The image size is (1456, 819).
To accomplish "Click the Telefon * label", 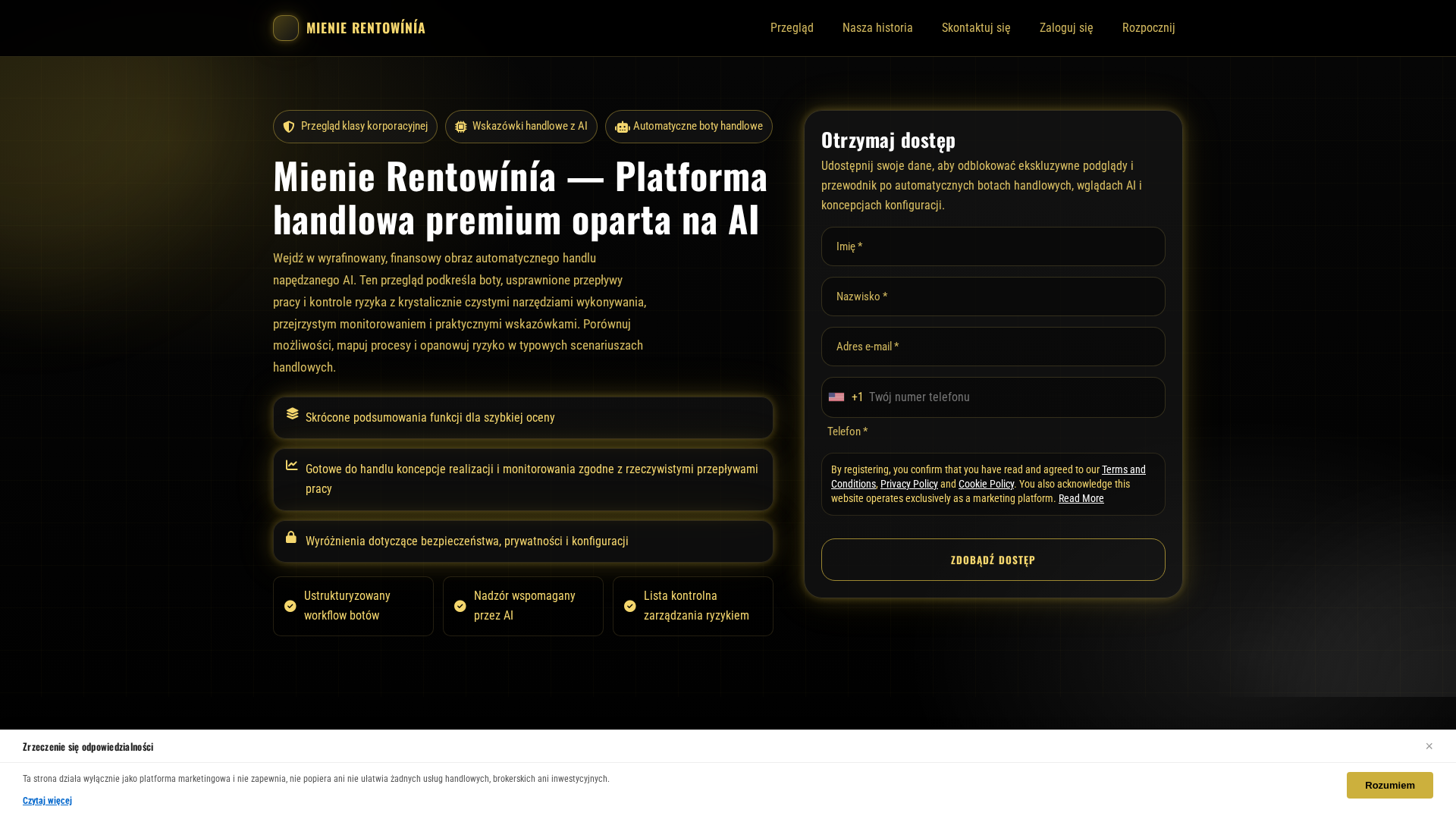I will (x=848, y=431).
